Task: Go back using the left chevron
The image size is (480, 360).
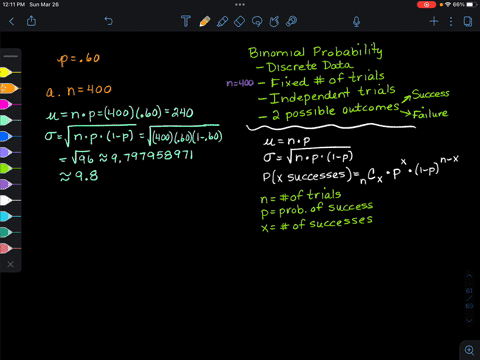Action: [12, 21]
